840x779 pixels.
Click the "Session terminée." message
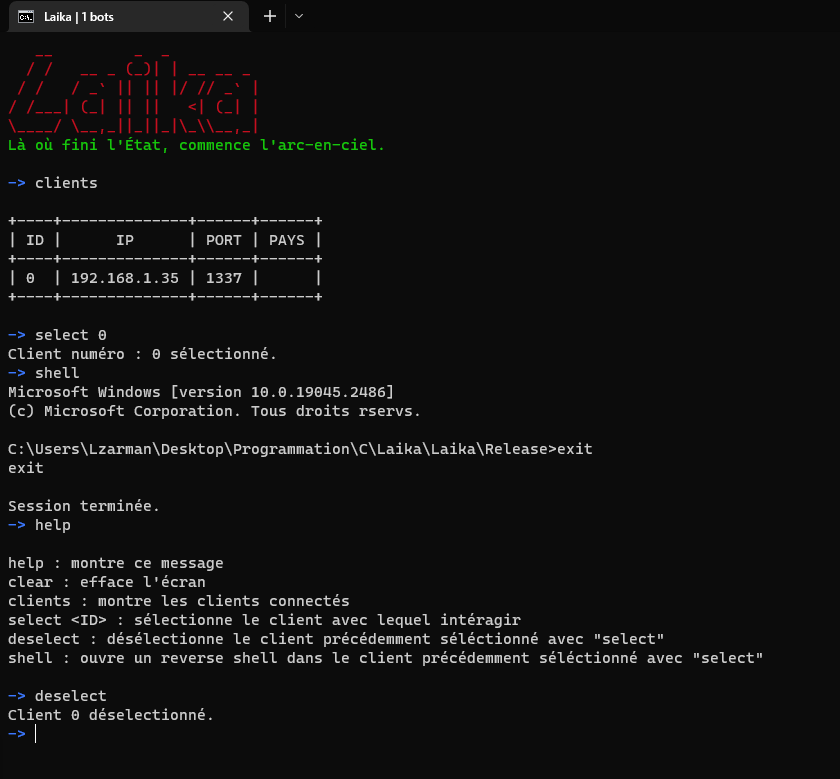tap(84, 506)
